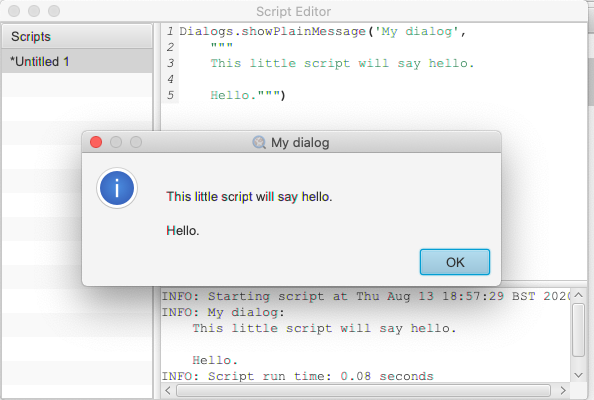
Task: Click the log's horizontal scroll right arrow
Action: click(x=563, y=390)
